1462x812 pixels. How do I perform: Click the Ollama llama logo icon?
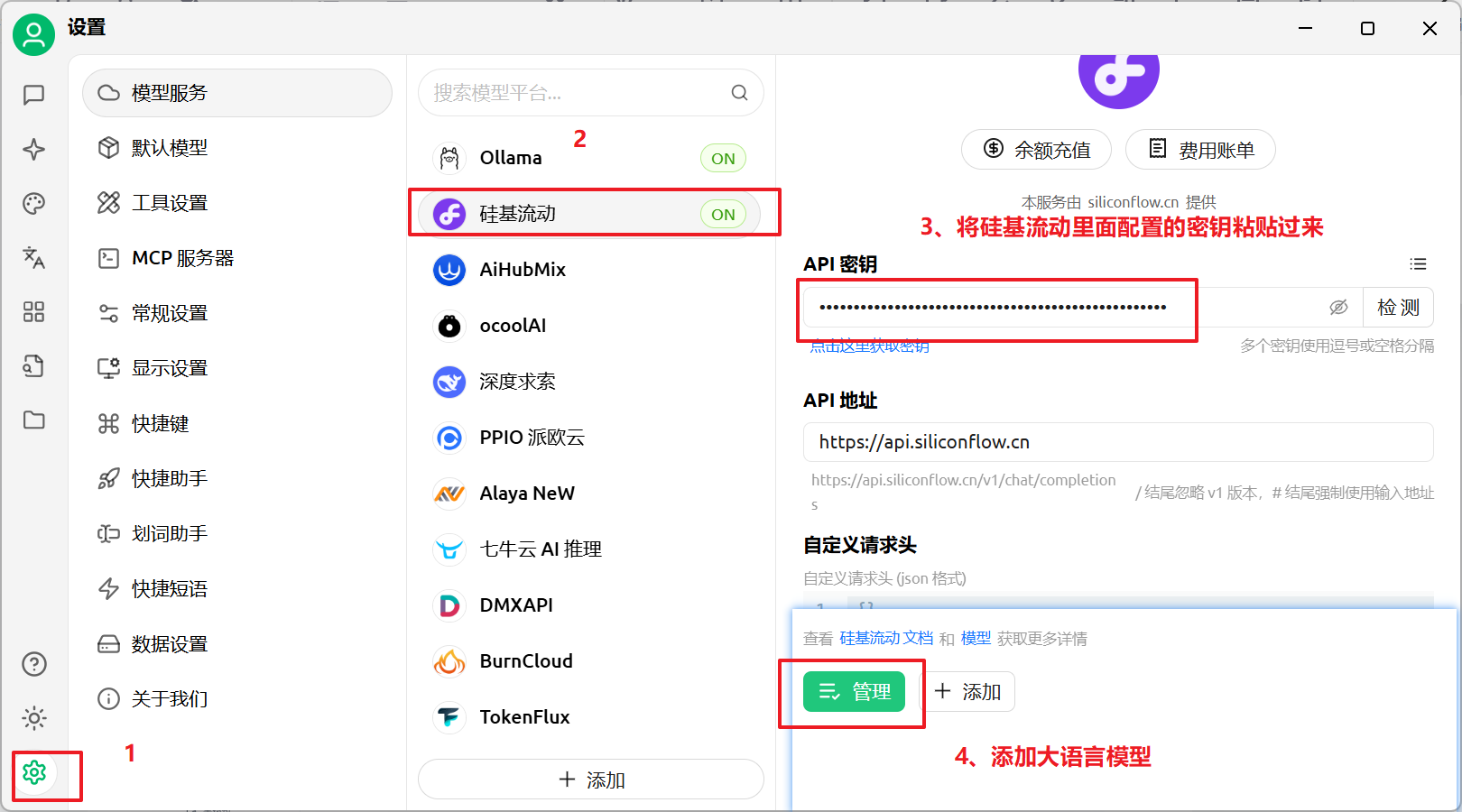449,158
